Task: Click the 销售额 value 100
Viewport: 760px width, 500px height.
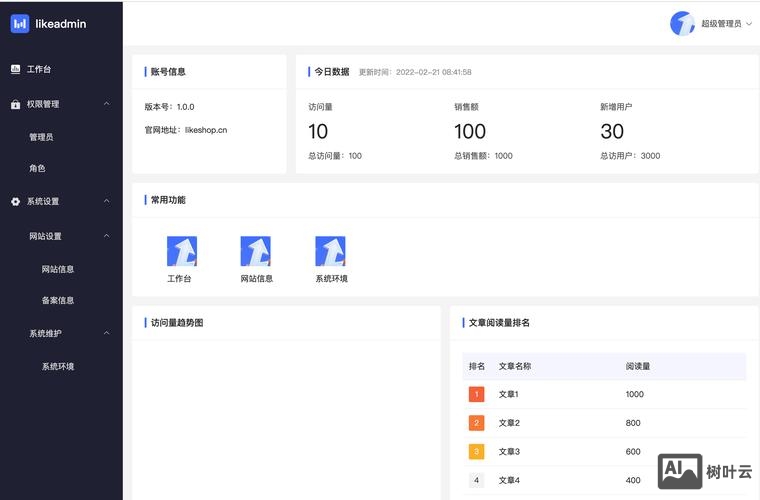Action: (470, 131)
